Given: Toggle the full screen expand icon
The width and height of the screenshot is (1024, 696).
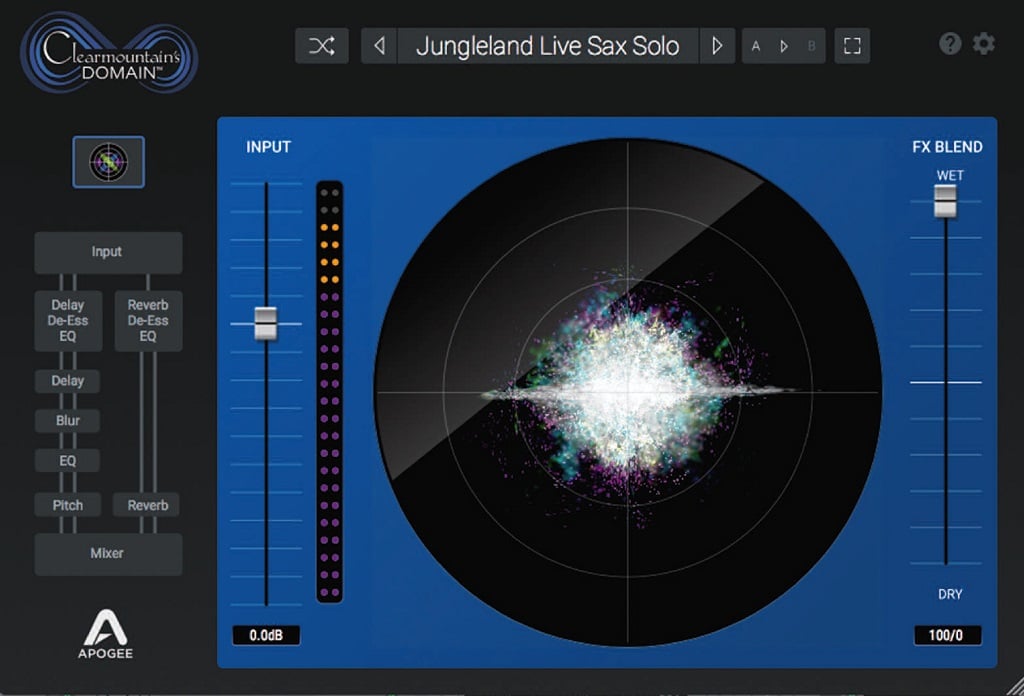Looking at the screenshot, I should 852,46.
